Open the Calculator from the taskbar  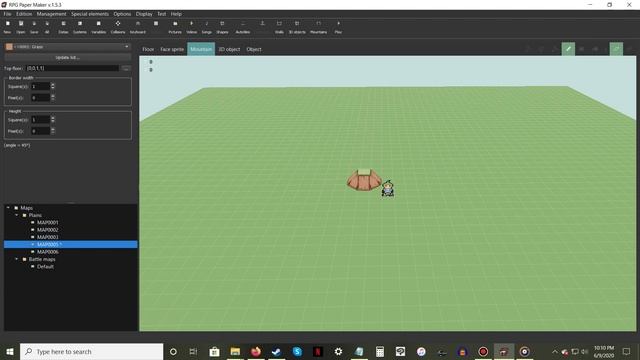(x=380, y=351)
